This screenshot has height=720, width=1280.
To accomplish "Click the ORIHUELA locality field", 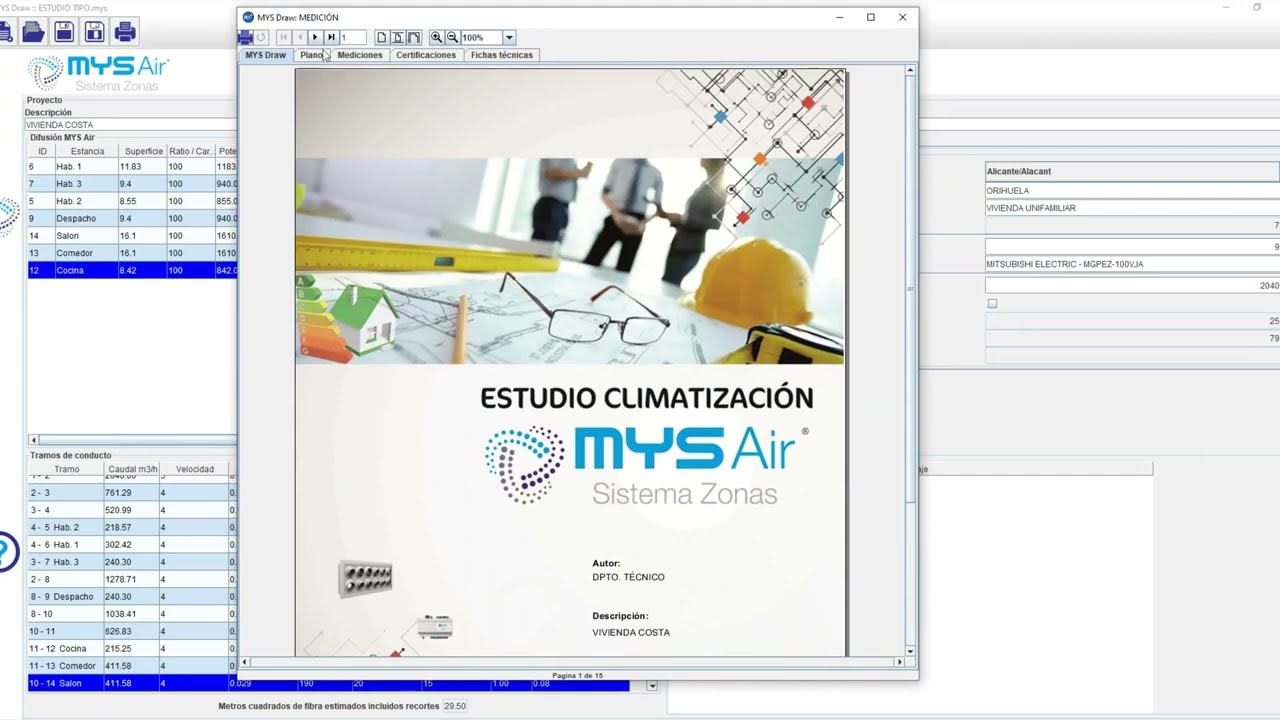I will click(x=1132, y=190).
